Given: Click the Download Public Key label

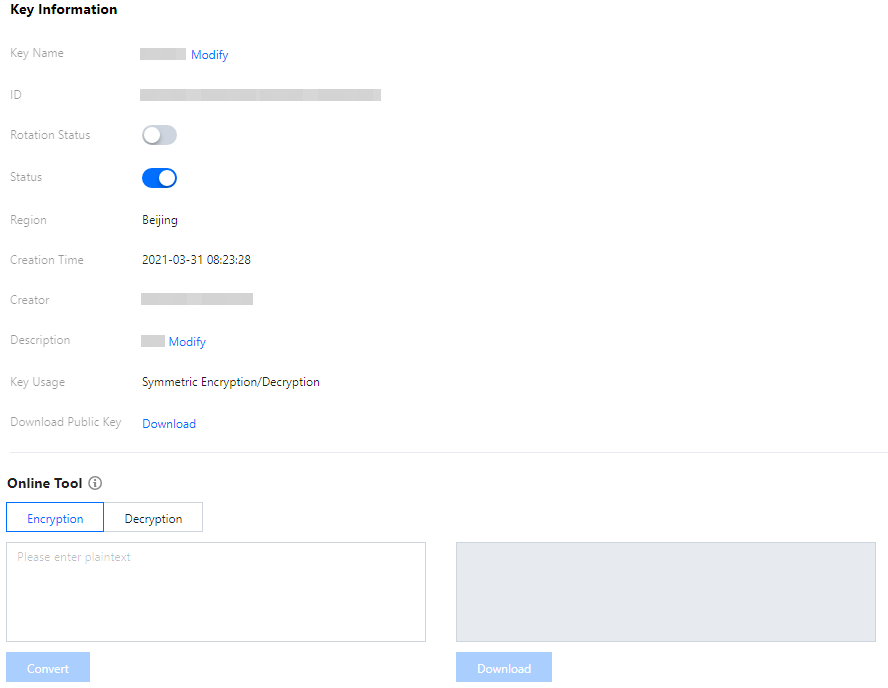Looking at the screenshot, I should click(66, 422).
